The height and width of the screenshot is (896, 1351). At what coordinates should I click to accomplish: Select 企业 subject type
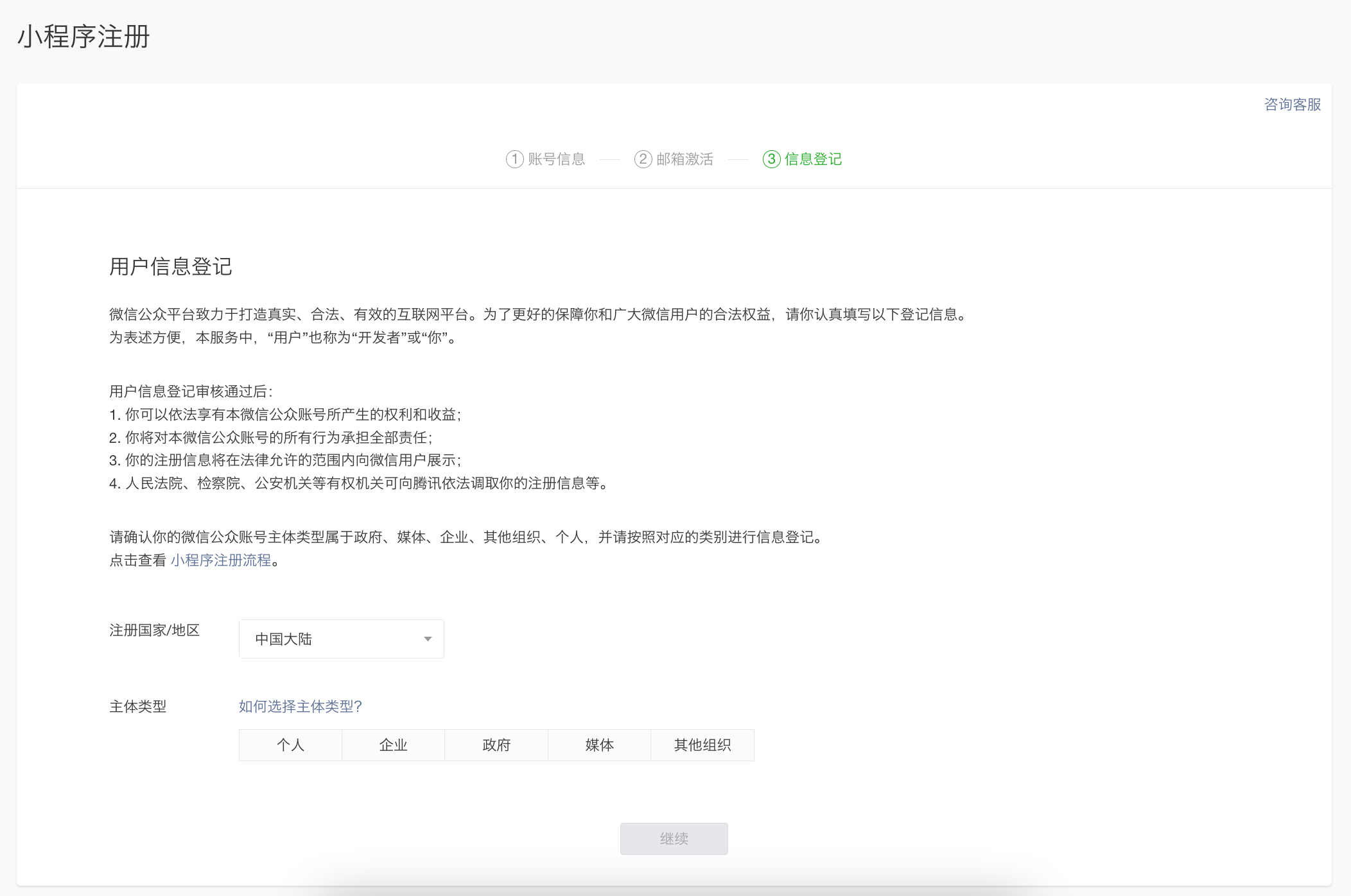click(x=393, y=745)
